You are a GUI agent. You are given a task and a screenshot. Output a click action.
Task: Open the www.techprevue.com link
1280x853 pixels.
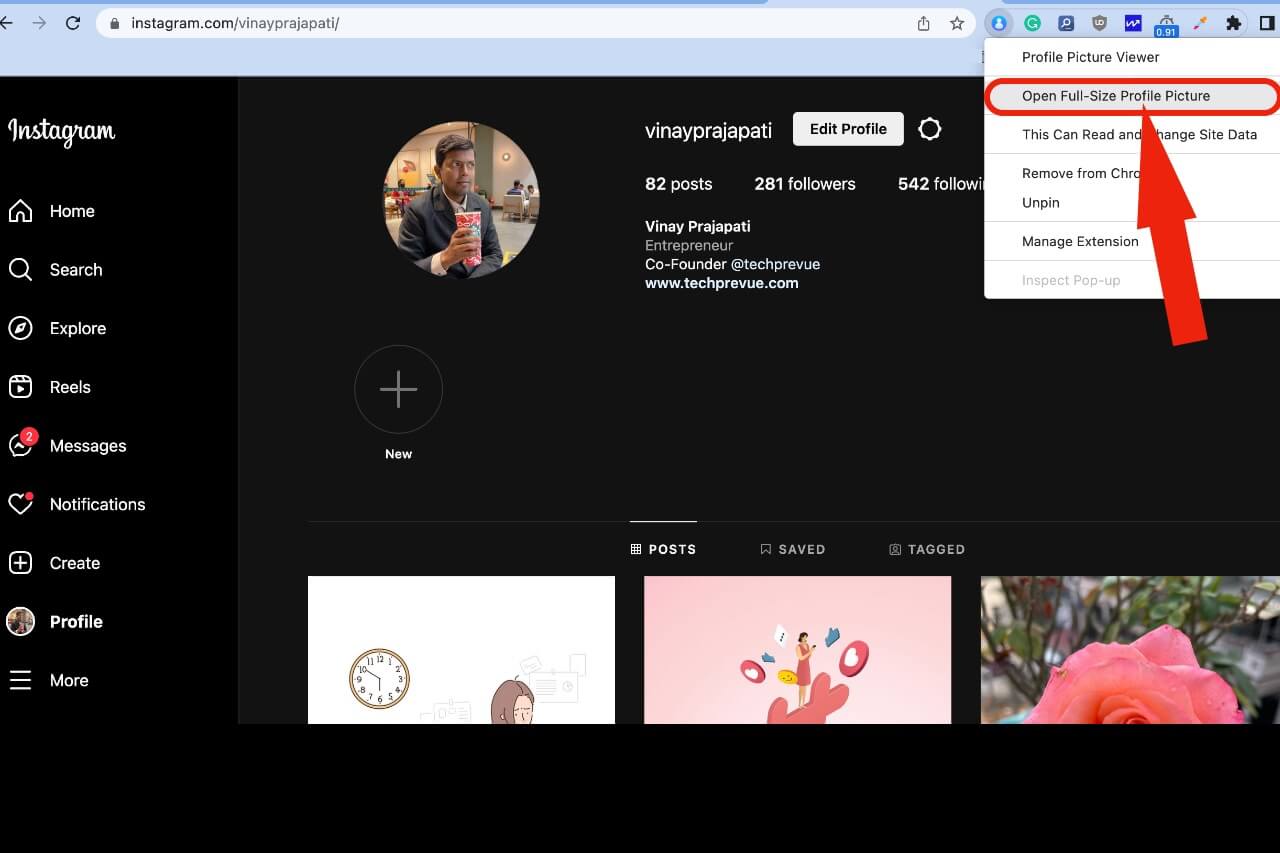coord(722,282)
